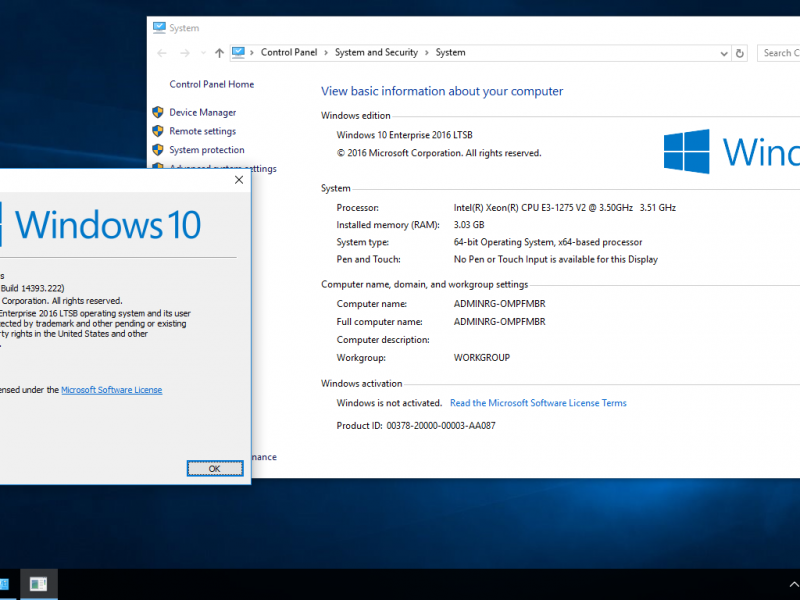The width and height of the screenshot is (800, 600).
Task: Refresh the System page in the address bar
Action: 740,53
